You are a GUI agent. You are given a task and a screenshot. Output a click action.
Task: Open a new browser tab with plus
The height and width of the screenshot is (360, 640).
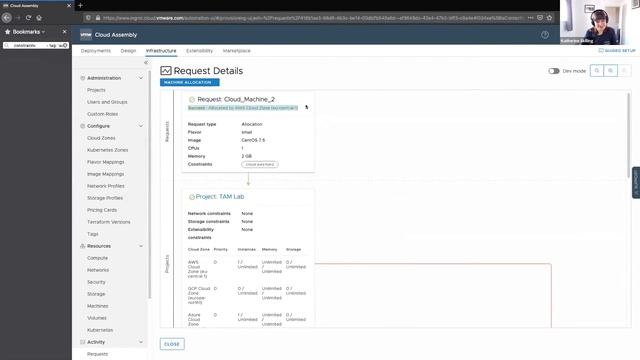(80, 5)
